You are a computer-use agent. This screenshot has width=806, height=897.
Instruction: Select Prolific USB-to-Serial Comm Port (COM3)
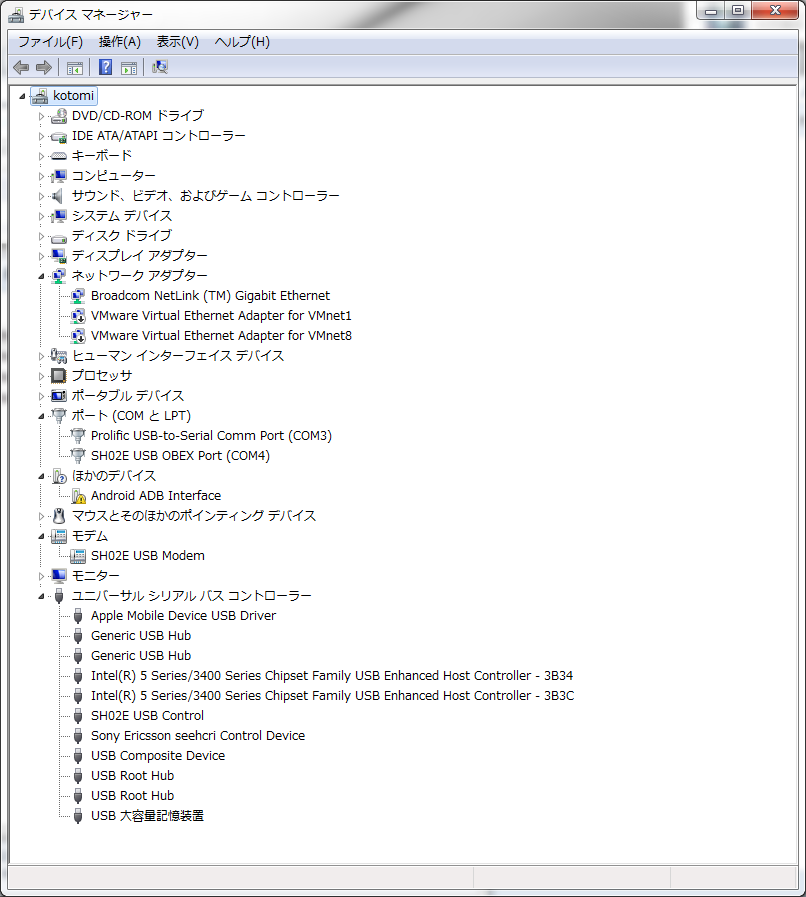click(x=211, y=436)
